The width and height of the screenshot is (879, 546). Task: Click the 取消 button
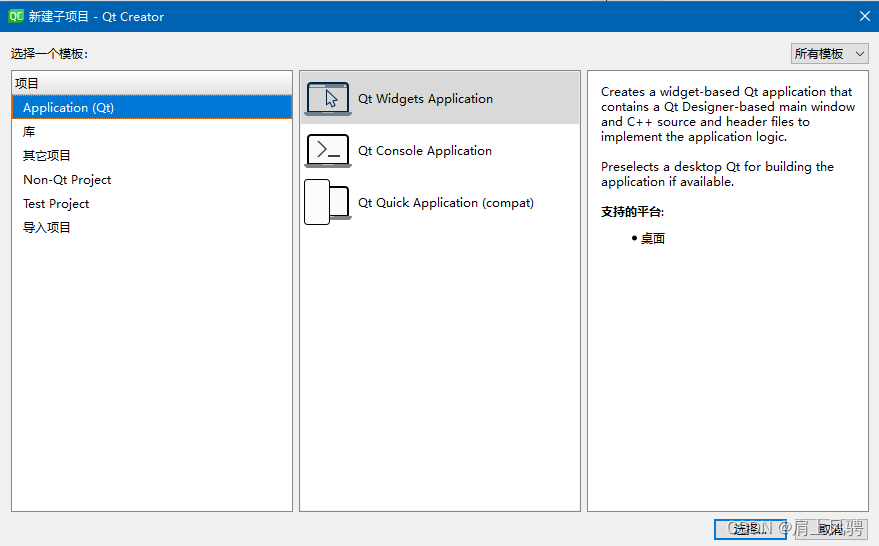pyautogui.click(x=831, y=529)
